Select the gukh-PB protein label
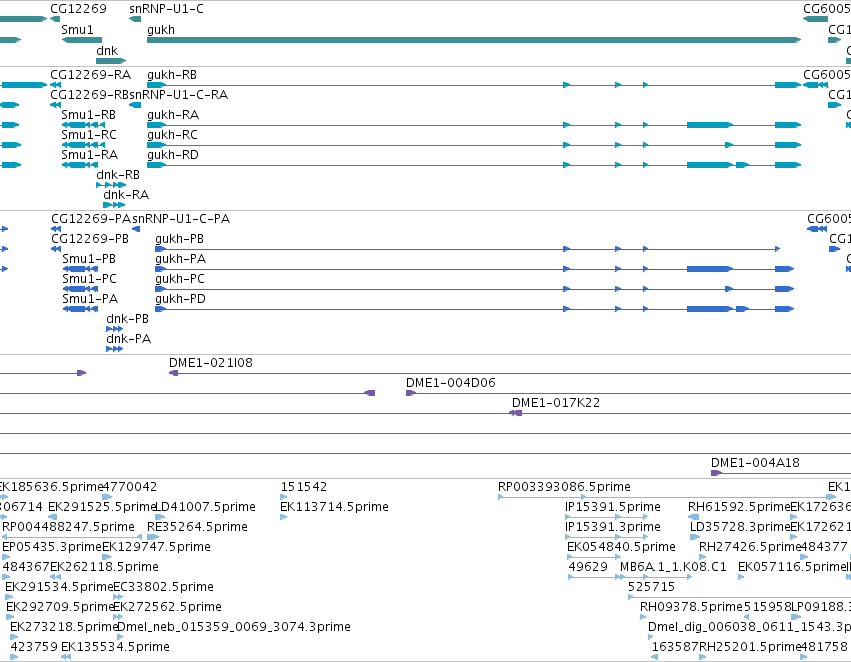The height and width of the screenshot is (662, 851). [x=179, y=239]
